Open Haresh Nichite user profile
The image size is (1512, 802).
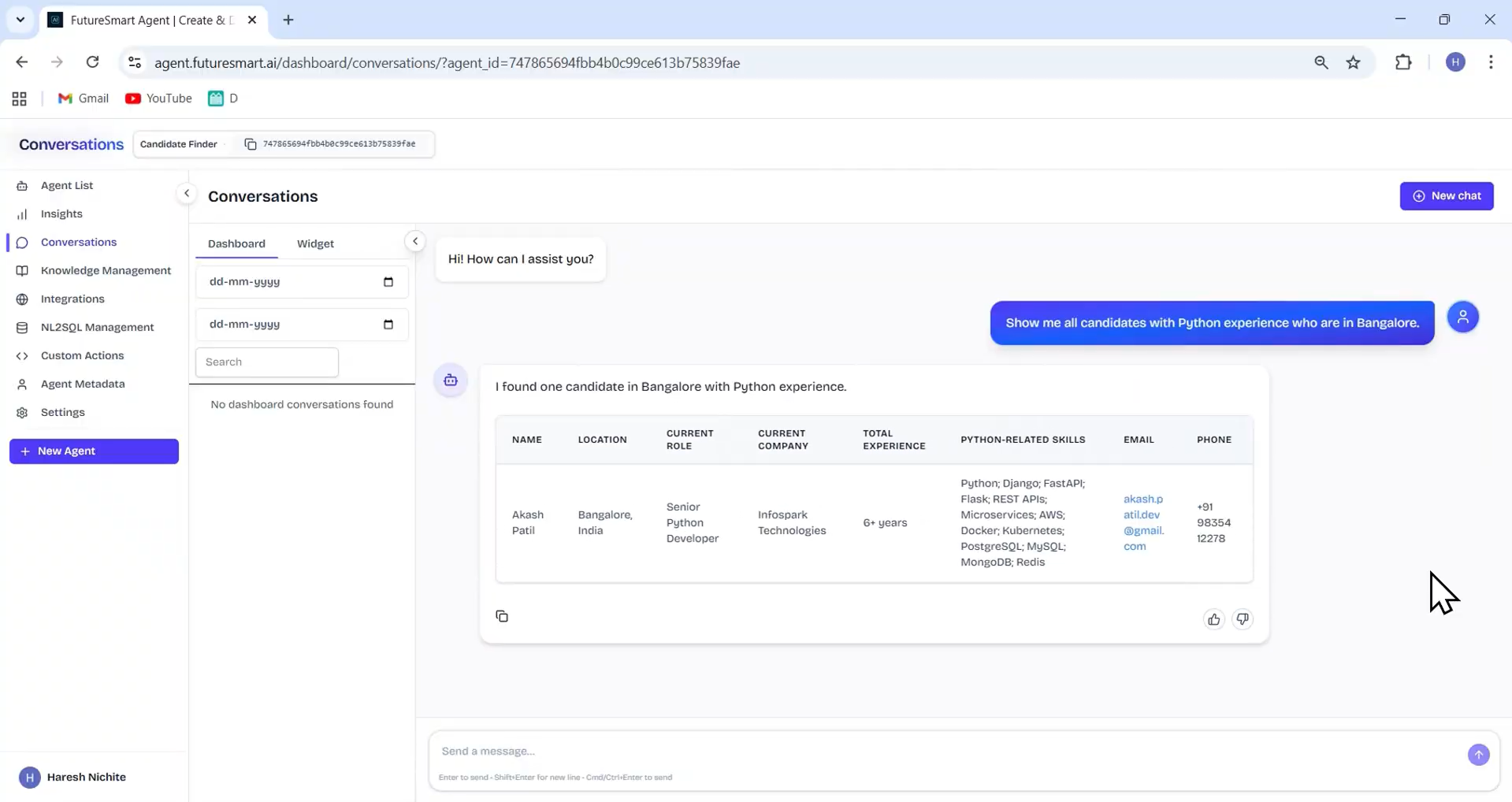tap(72, 778)
